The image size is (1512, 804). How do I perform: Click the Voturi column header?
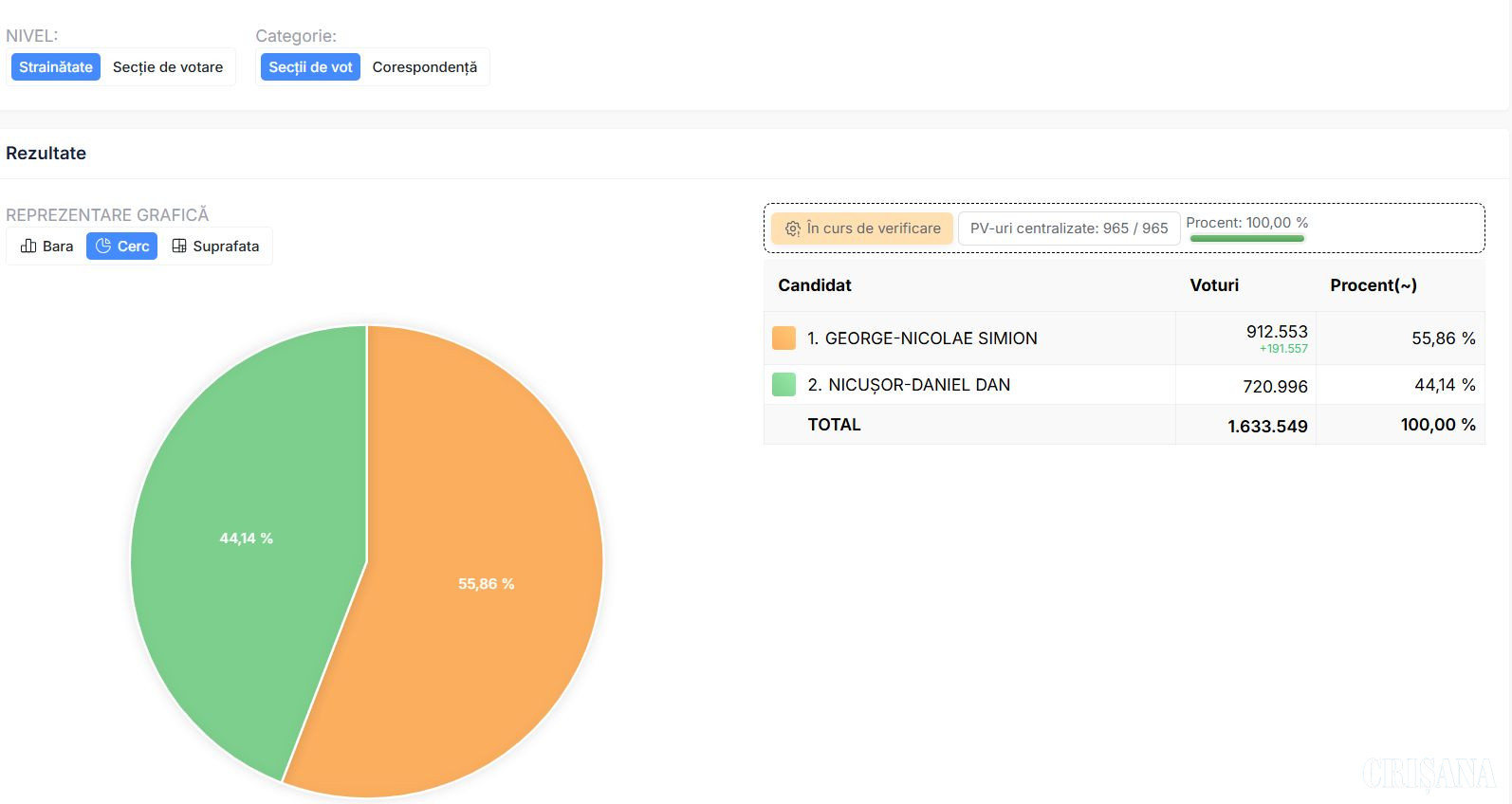[1214, 285]
